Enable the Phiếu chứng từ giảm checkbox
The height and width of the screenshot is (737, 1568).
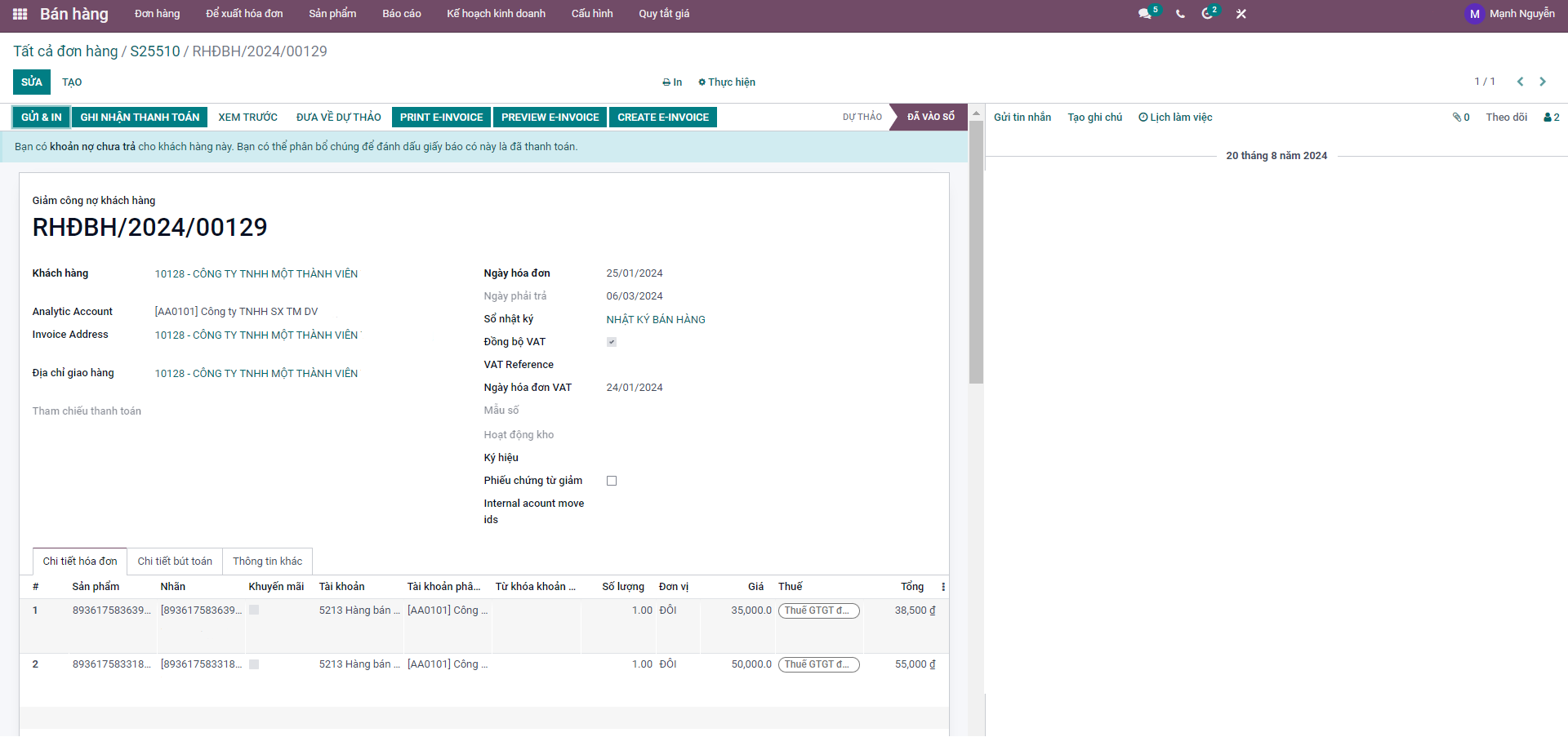tap(612, 481)
